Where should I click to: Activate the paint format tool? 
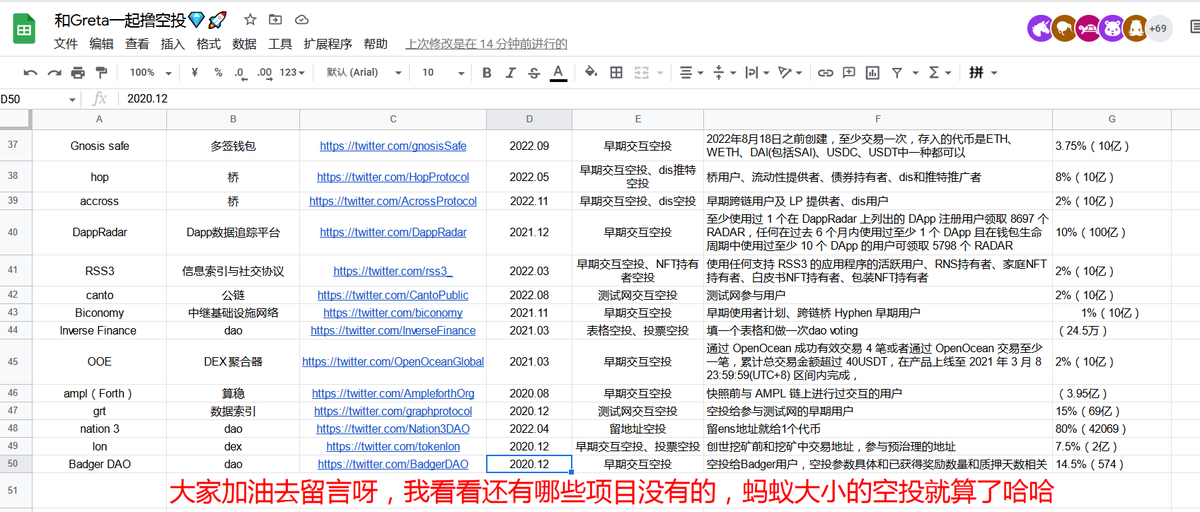tap(101, 73)
